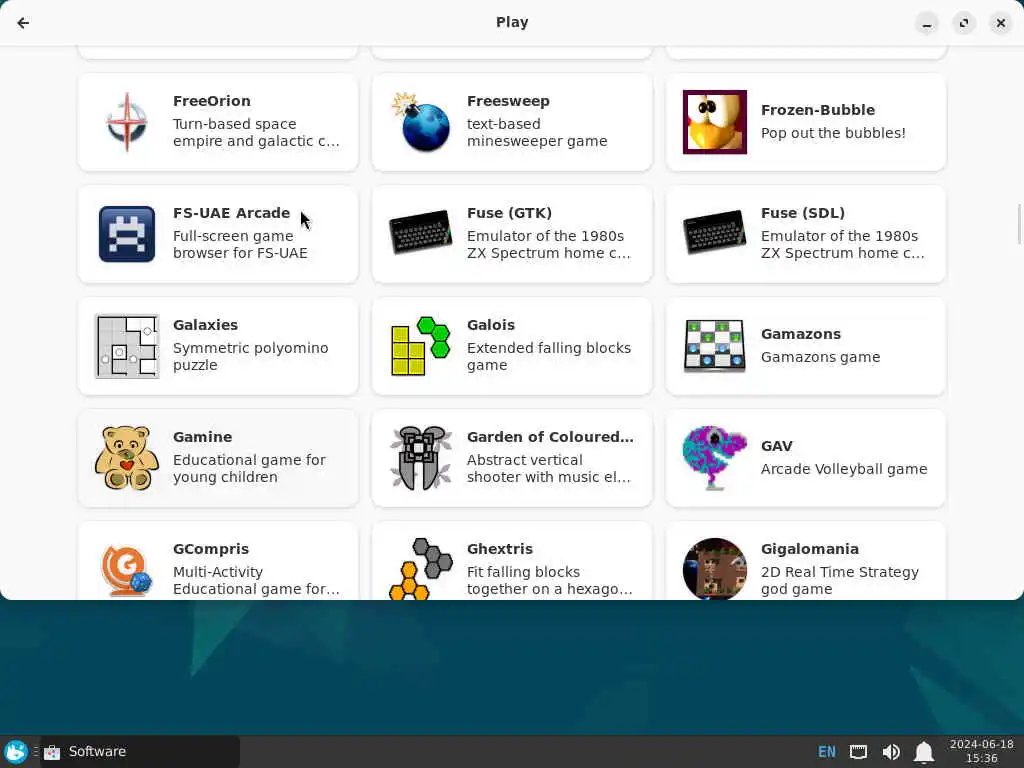The image size is (1024, 768).
Task: Select the Software taskbar entry
Action: (x=140, y=752)
